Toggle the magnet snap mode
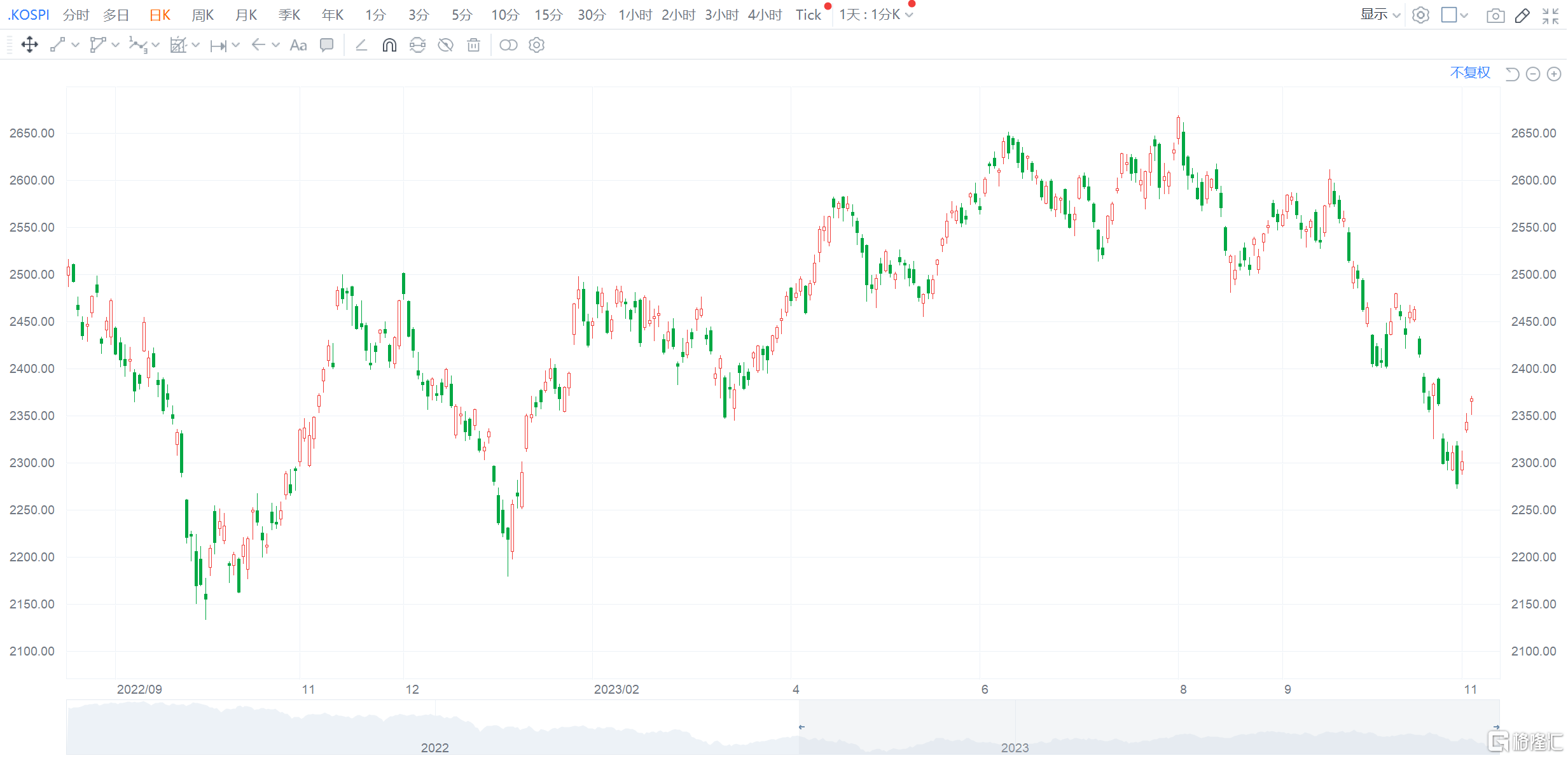Screen dimensions: 1568x758 pyautogui.click(x=389, y=45)
